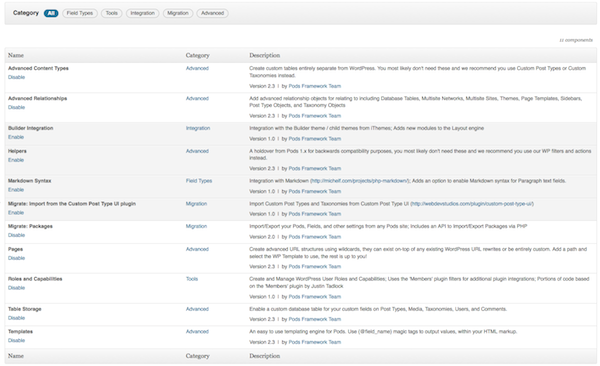Image resolution: width=600 pixels, height=366 pixels.
Task: Select the 'Advanced Content Types' name text
Action: 38,69
